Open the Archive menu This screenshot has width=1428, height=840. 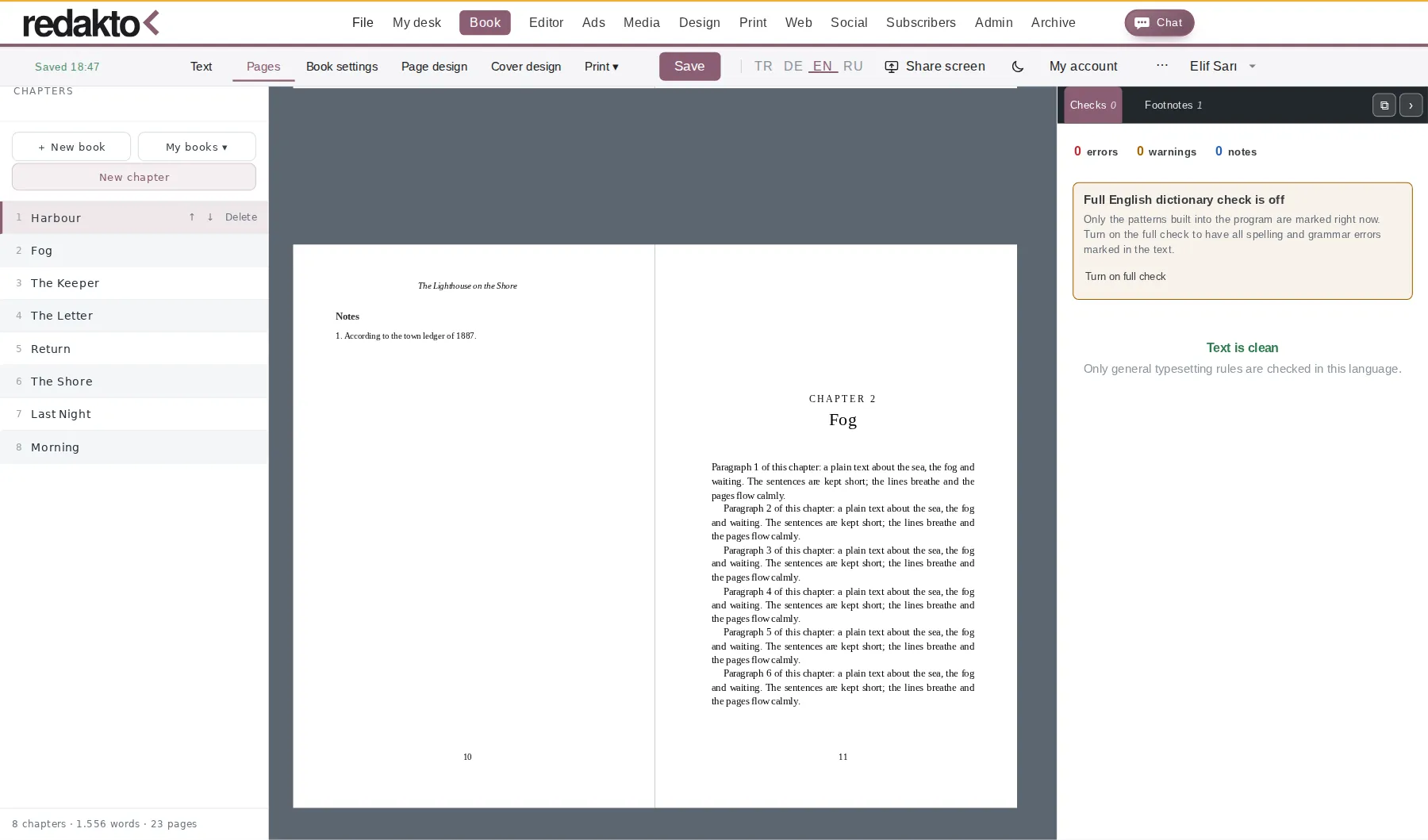1053,23
